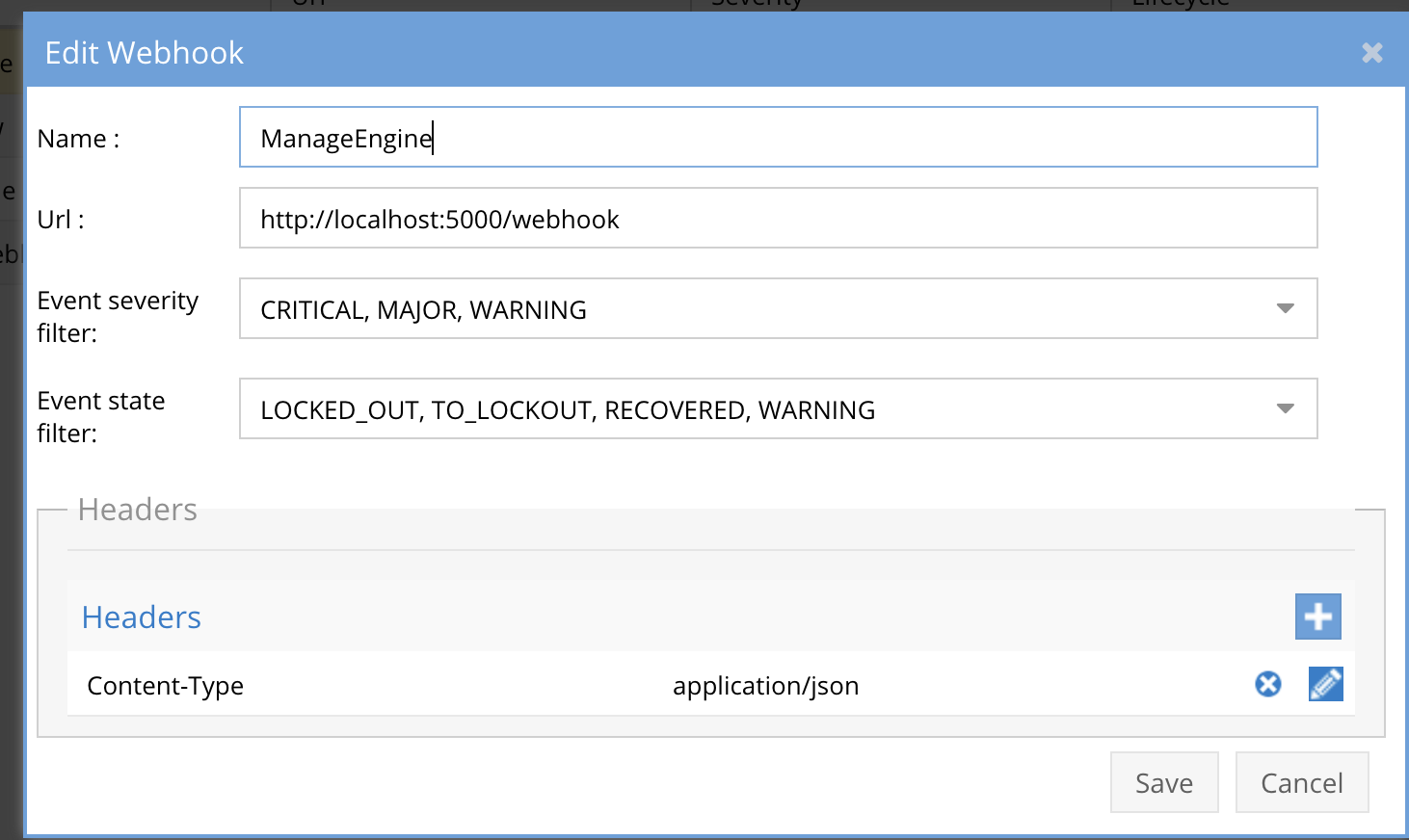Click the Url field with localhost webhook address

pyautogui.click(x=779, y=218)
